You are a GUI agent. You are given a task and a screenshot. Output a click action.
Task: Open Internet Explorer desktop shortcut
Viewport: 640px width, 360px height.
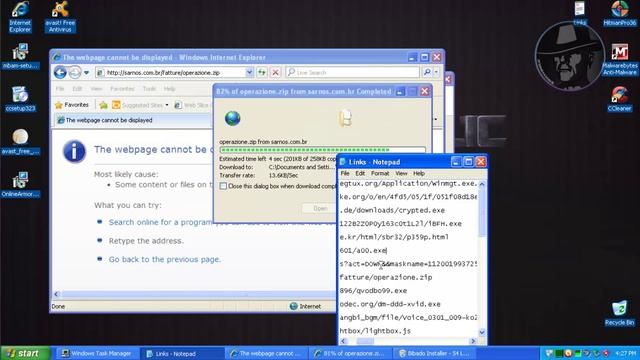tap(20, 17)
